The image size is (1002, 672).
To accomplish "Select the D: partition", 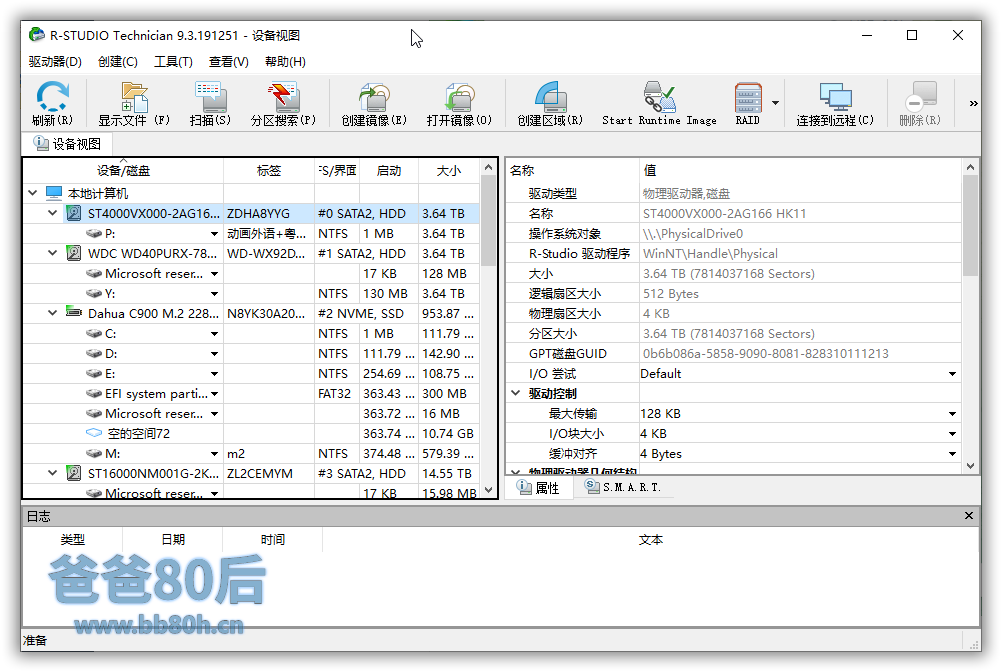I will point(251,353).
